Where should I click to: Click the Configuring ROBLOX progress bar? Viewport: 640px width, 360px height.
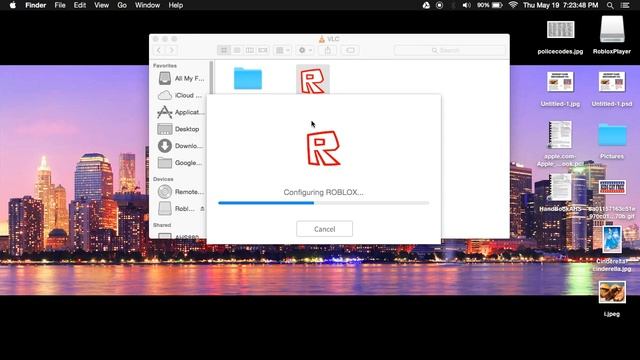tap(324, 203)
